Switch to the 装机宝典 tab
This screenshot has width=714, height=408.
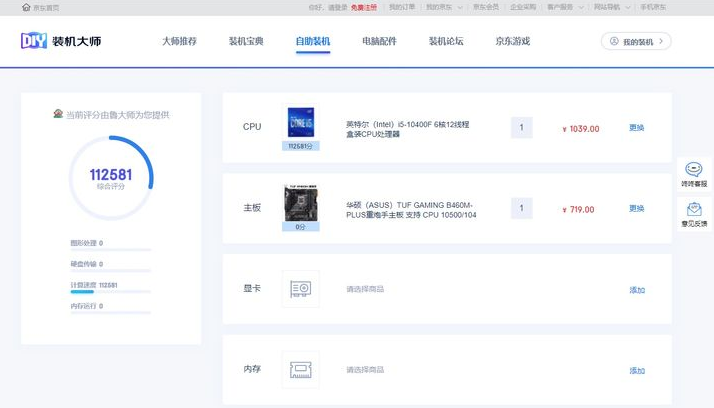click(246, 41)
